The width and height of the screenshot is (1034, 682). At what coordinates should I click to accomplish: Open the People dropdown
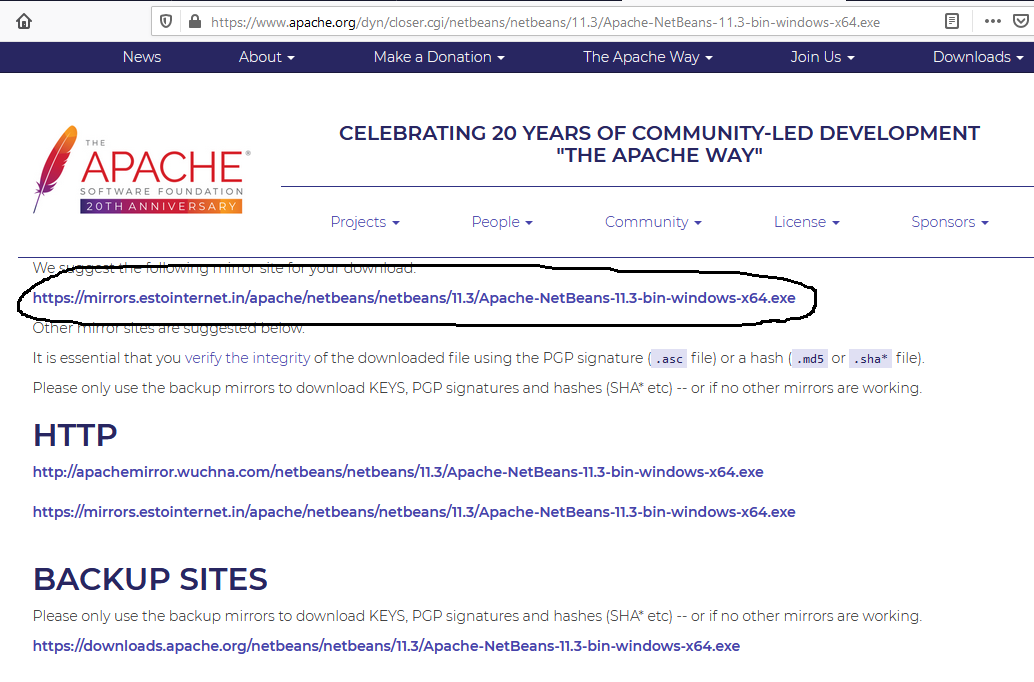tap(502, 222)
